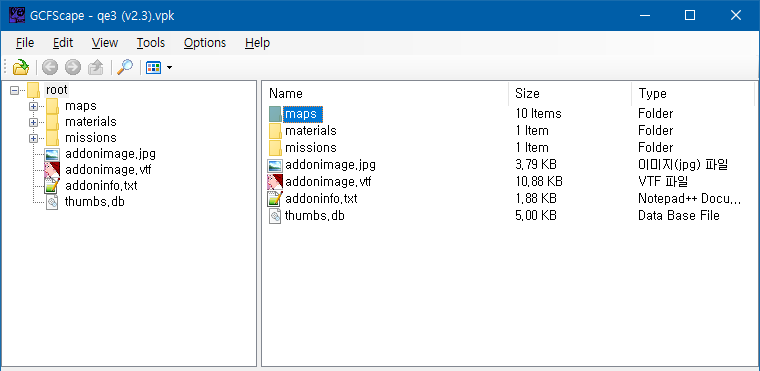Click addoninfo.txt notepad icon in tree

(x=52, y=186)
